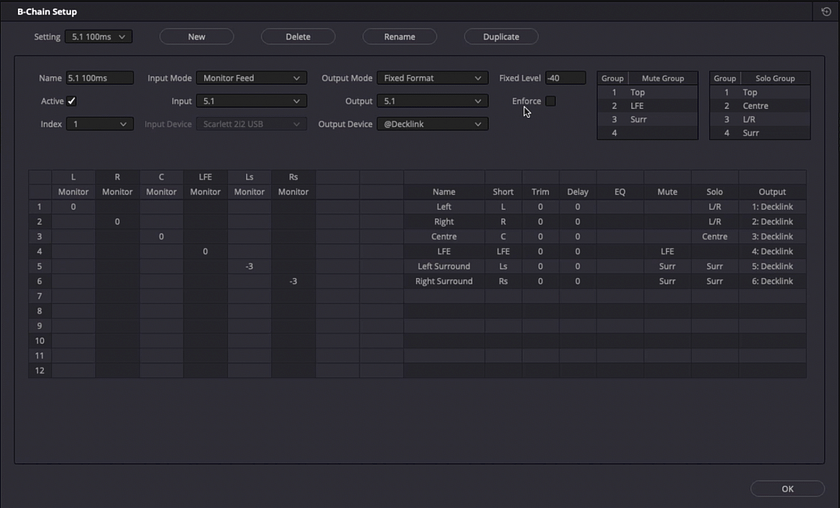Click the Rename button
Image resolution: width=840 pixels, height=508 pixels.
(x=400, y=36)
